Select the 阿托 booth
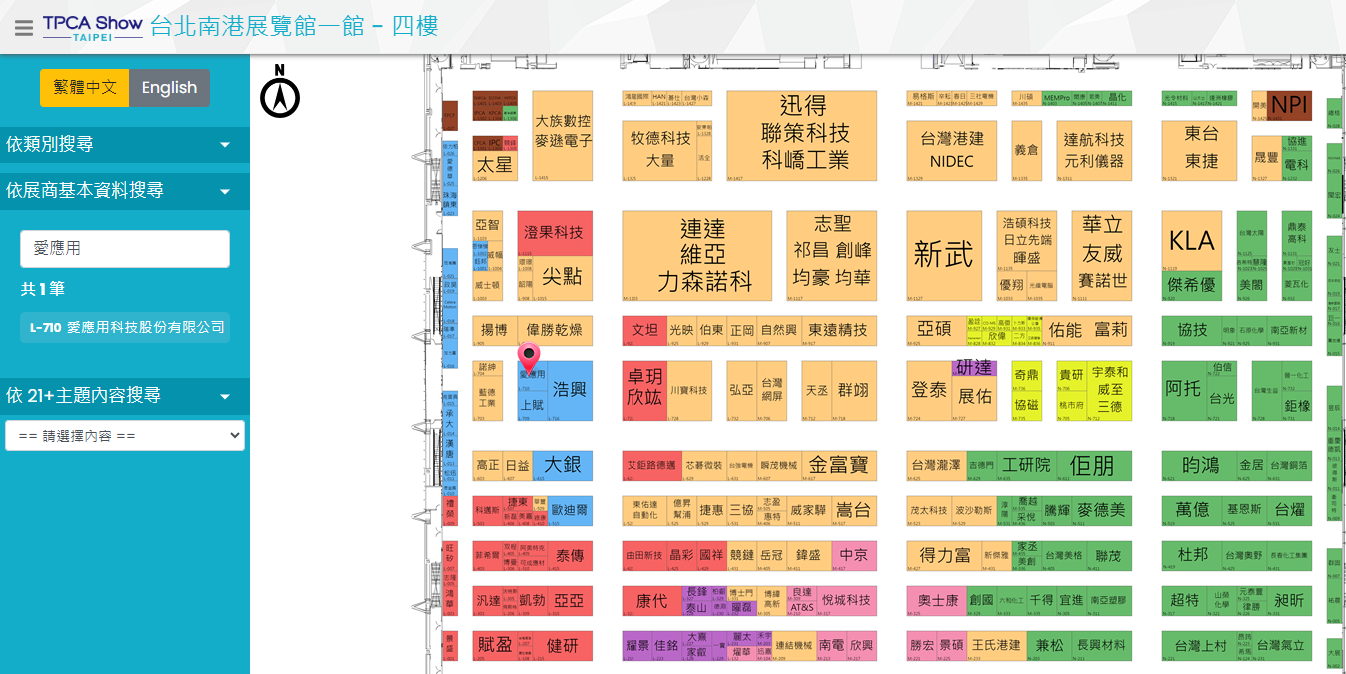1346x674 pixels. (1183, 390)
